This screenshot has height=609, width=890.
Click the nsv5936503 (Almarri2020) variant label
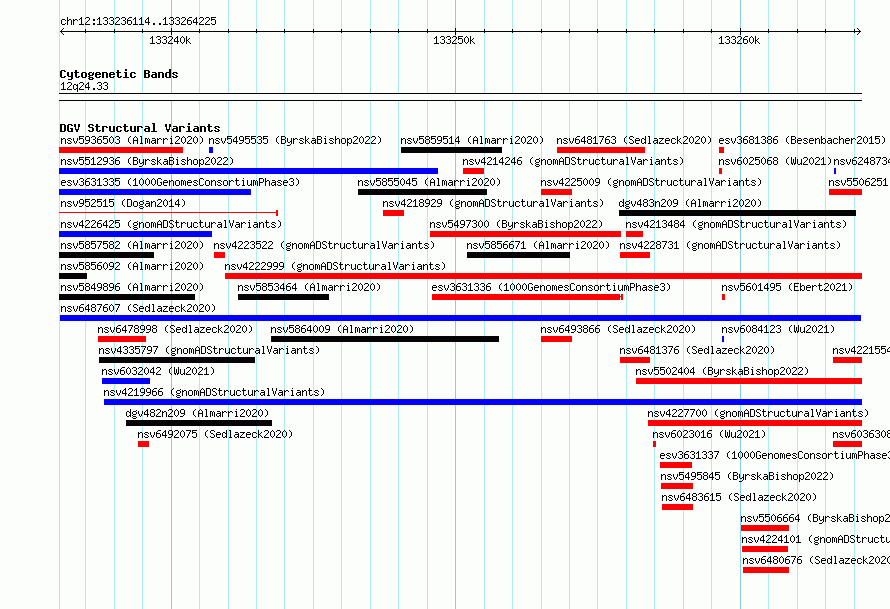click(x=132, y=140)
